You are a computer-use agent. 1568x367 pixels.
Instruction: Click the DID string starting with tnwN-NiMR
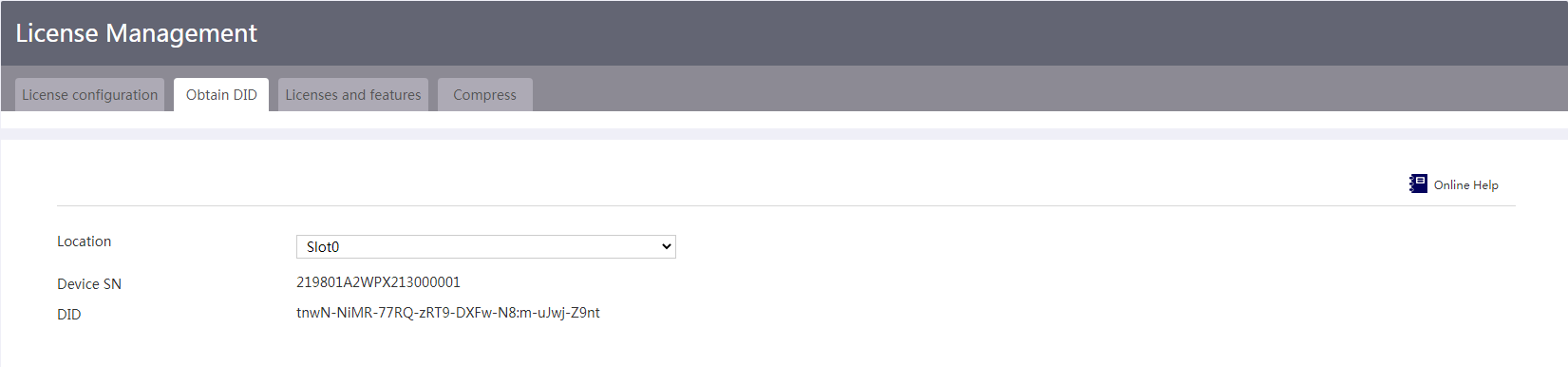tap(448, 313)
